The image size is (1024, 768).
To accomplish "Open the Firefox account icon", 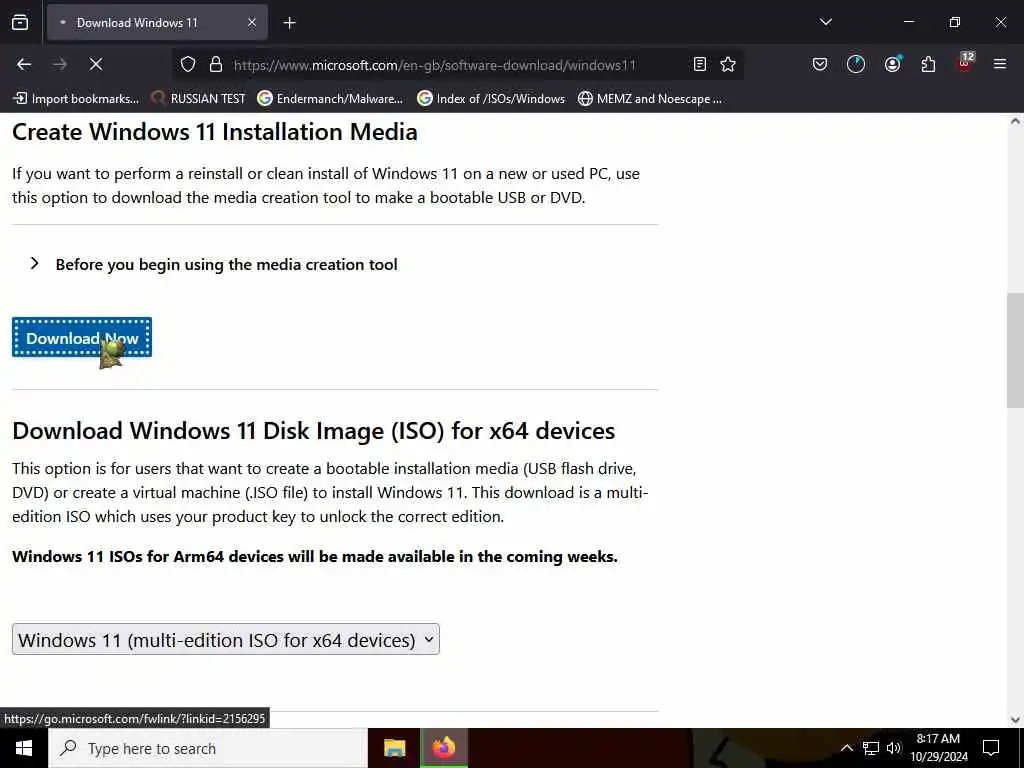I will (x=892, y=64).
